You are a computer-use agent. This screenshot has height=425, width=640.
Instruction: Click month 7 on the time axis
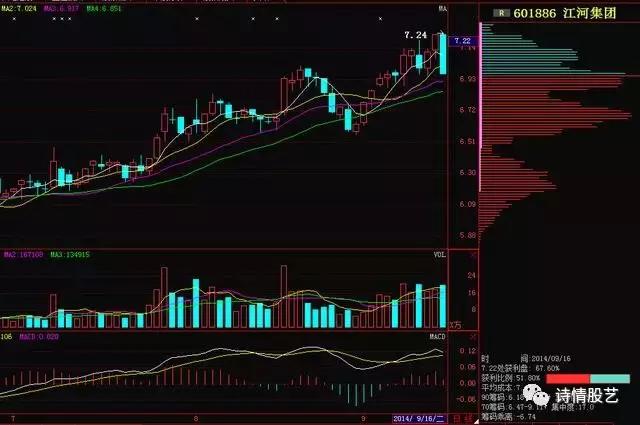tap(13, 418)
